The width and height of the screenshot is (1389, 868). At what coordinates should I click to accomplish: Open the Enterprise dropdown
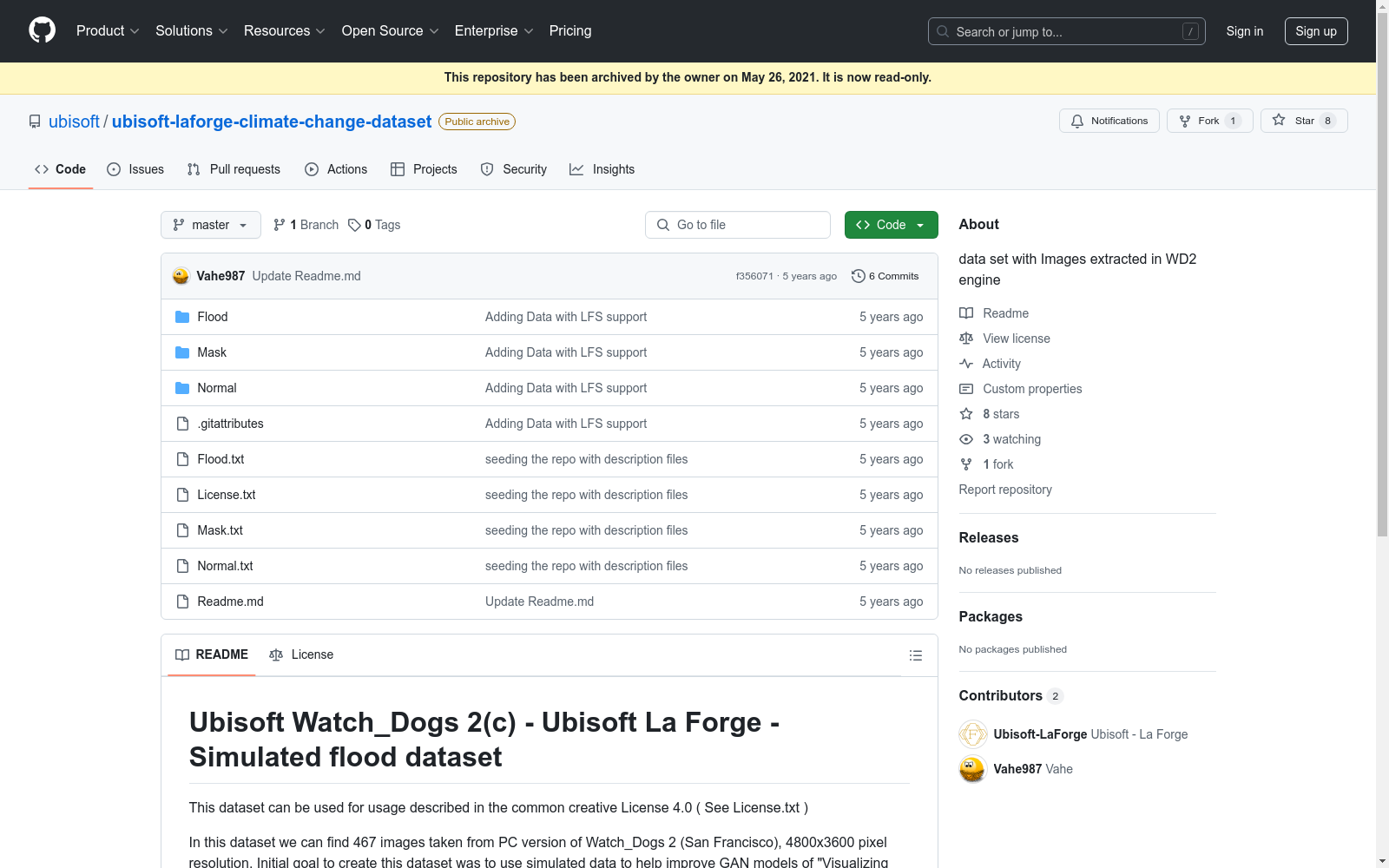click(x=494, y=31)
